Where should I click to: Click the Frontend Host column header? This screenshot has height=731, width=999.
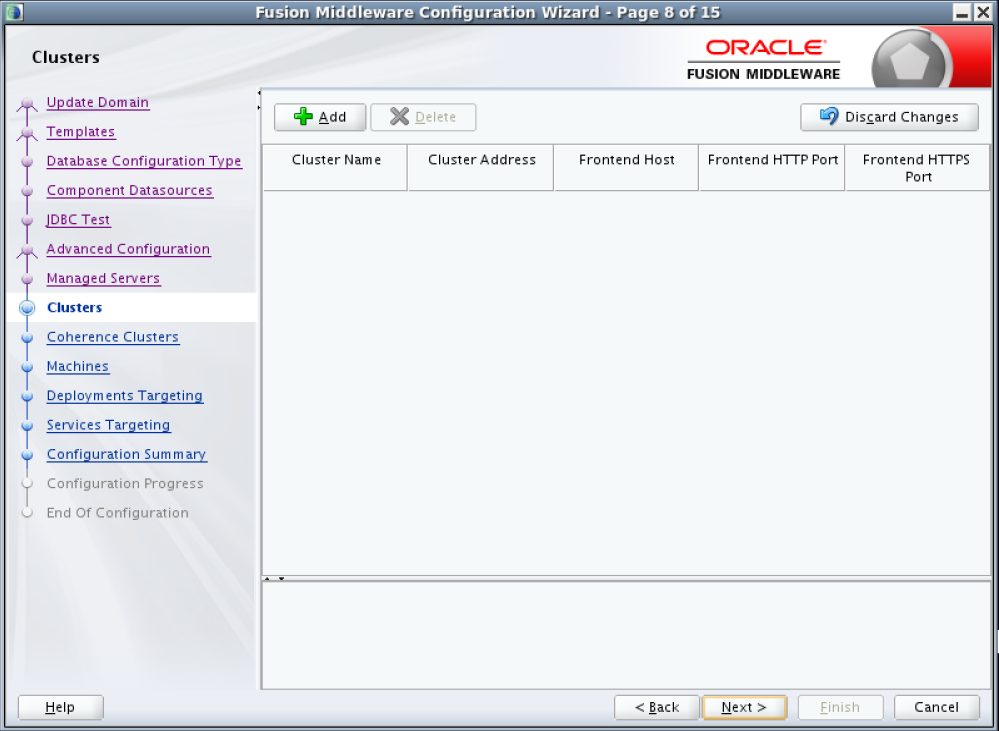(626, 168)
